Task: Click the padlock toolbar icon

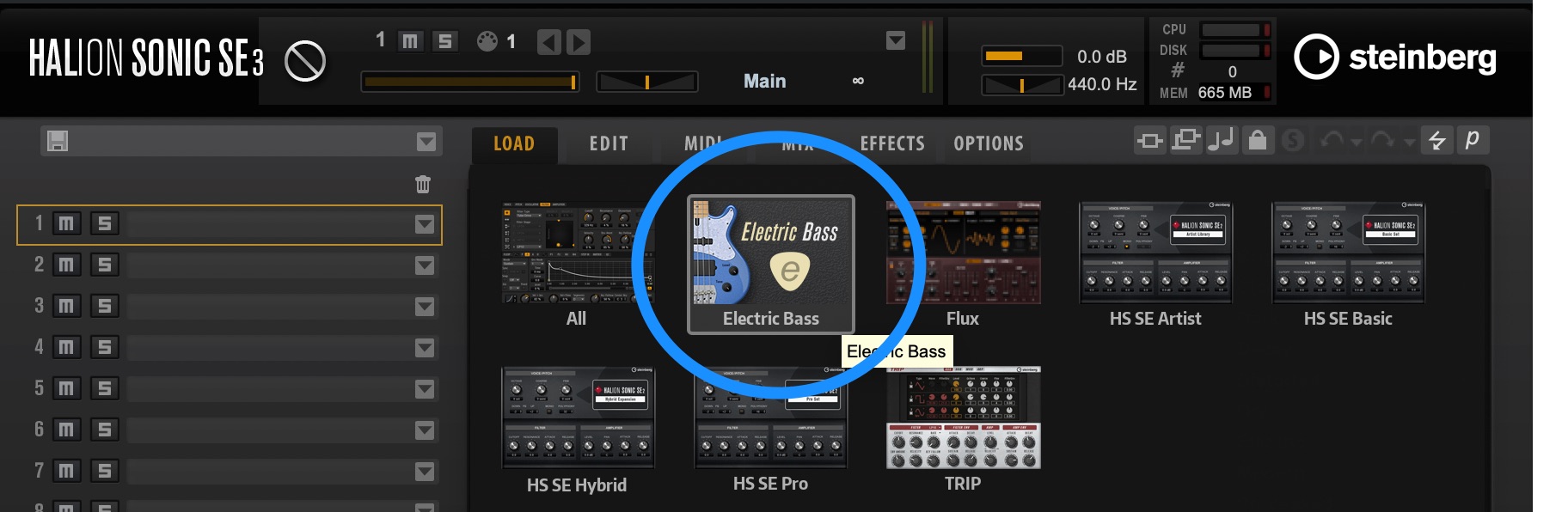Action: (x=1258, y=140)
